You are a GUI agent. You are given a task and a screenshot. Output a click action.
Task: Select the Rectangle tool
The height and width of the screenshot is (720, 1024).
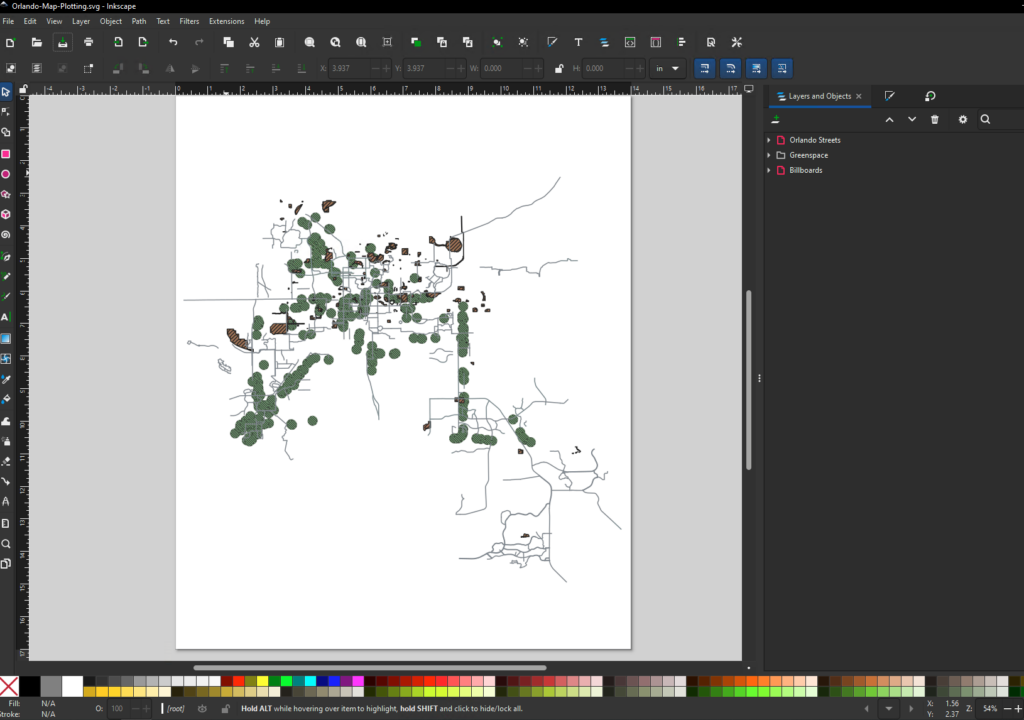(x=7, y=152)
